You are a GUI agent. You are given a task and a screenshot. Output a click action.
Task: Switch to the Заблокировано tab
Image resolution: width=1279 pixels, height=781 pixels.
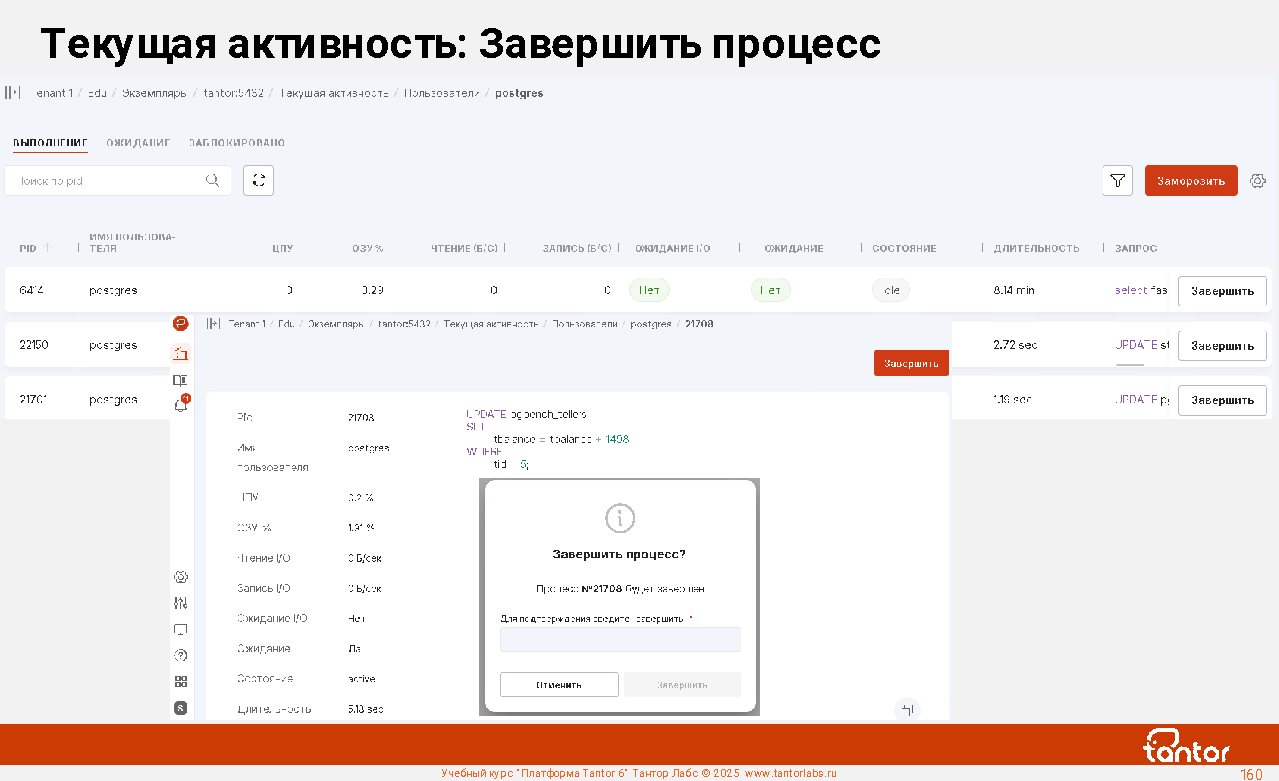[x=237, y=143]
